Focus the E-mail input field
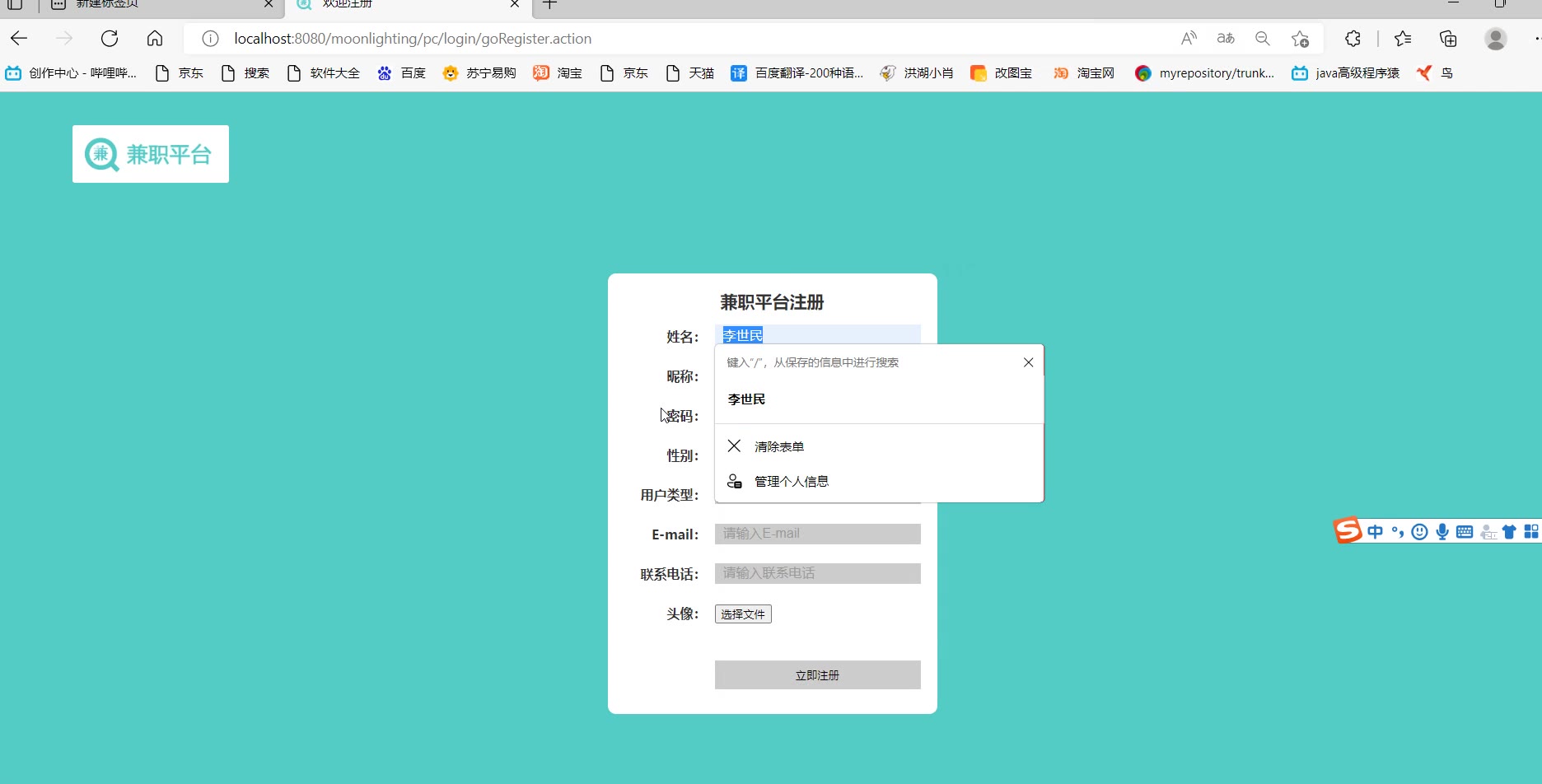This screenshot has width=1542, height=784. [x=818, y=534]
